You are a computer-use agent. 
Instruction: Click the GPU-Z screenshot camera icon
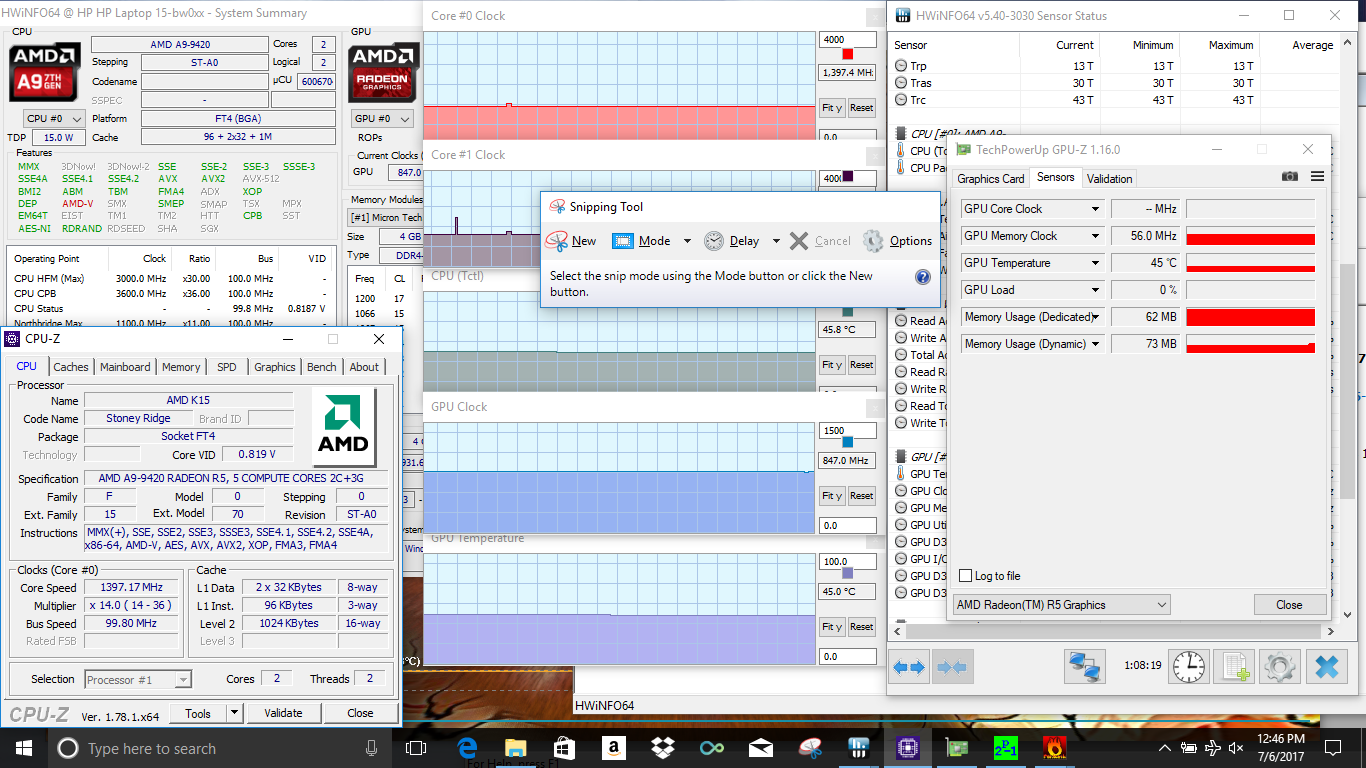click(1290, 176)
